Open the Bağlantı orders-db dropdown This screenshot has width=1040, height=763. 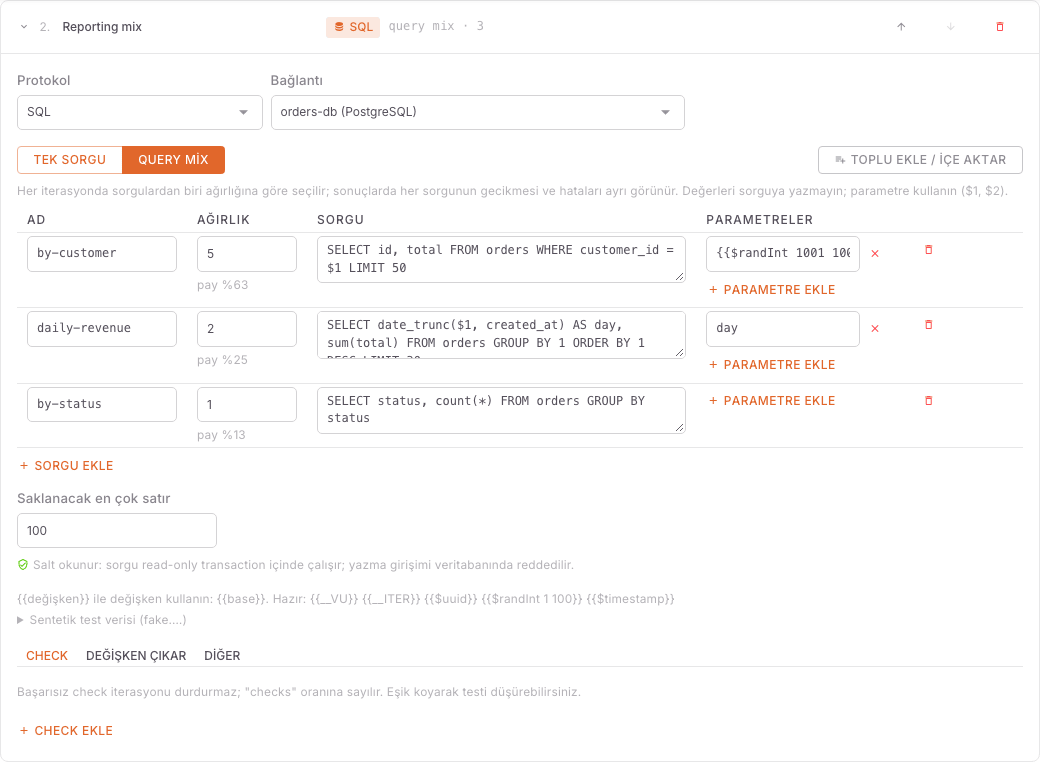(x=478, y=112)
